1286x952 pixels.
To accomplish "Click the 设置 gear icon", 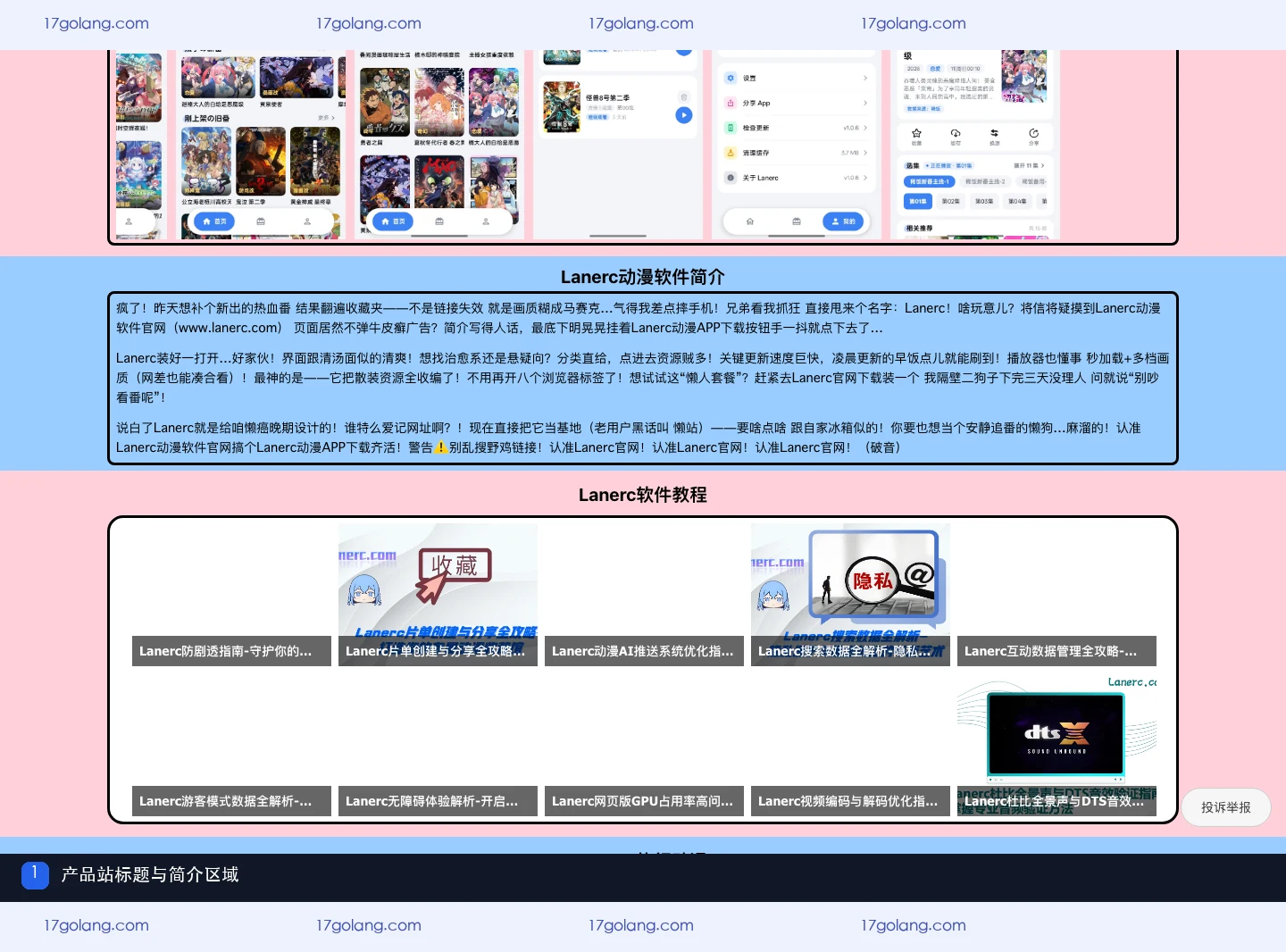I will 731,78.
